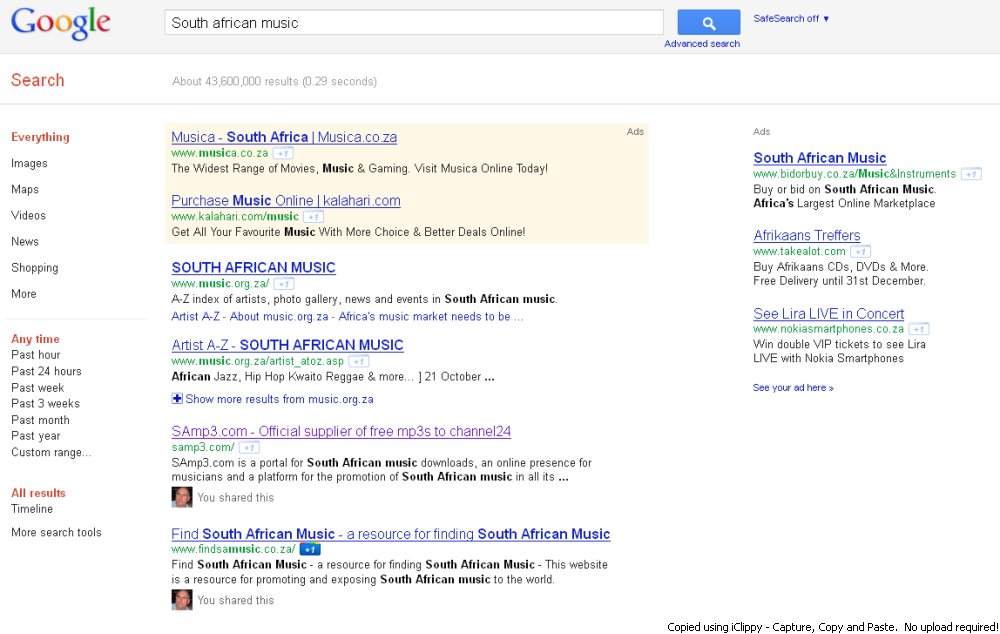Image resolution: width=1000 pixels, height=634 pixels.
Task: Open the 'Artist A-Z' sitelink under music.org.za
Action: pyautogui.click(x=195, y=316)
